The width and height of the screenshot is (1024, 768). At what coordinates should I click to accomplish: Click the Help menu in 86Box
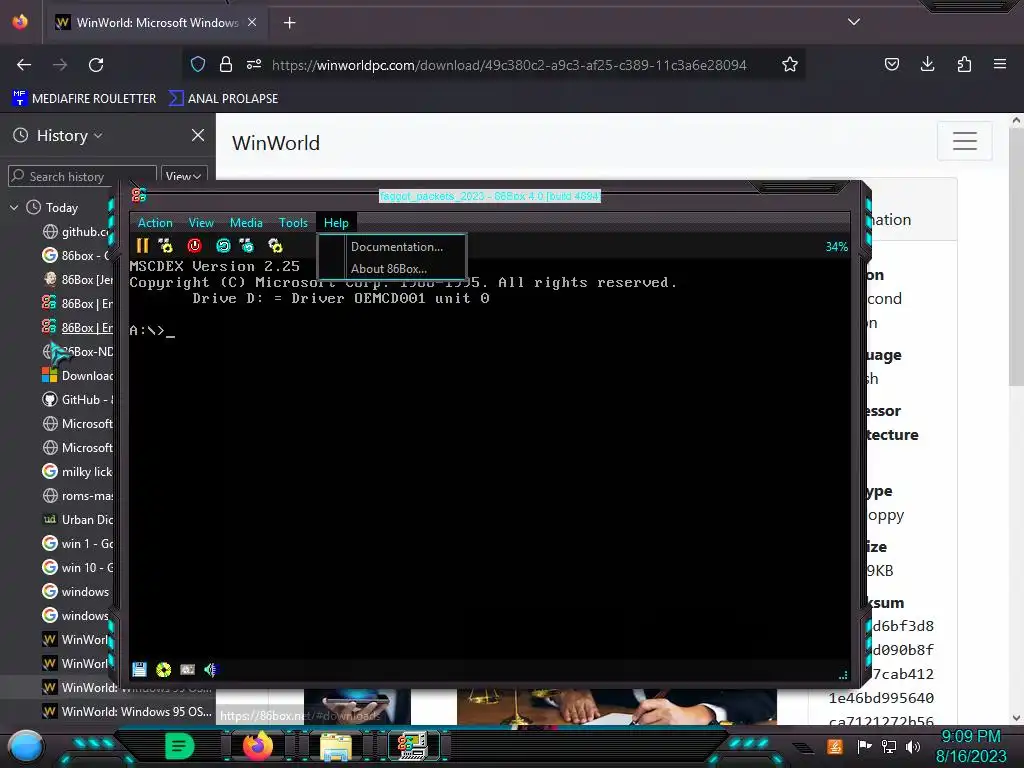pyautogui.click(x=336, y=223)
